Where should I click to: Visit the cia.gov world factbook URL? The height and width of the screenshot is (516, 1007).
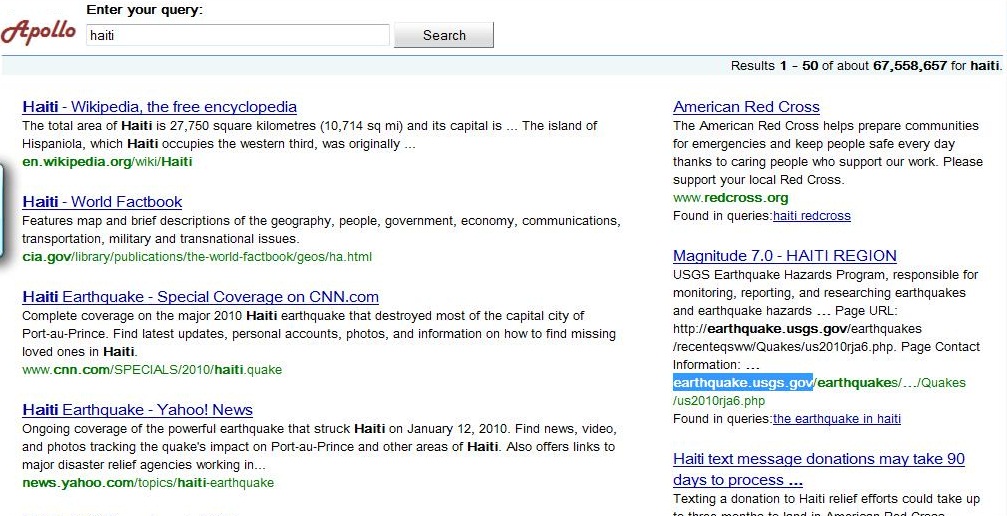coord(197,257)
